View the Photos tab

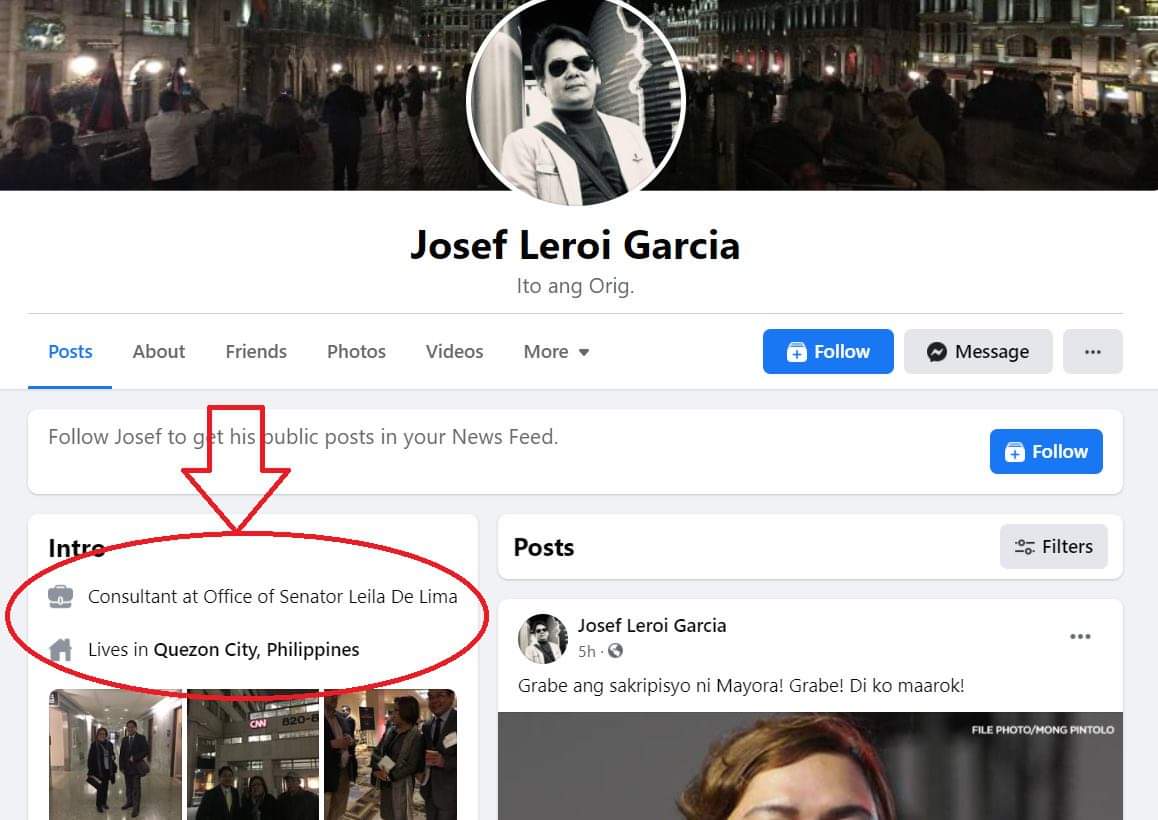click(356, 352)
